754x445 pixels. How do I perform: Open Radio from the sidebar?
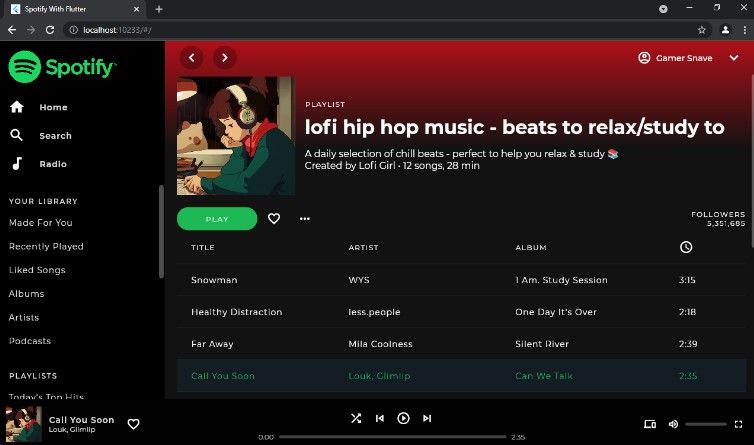point(53,164)
